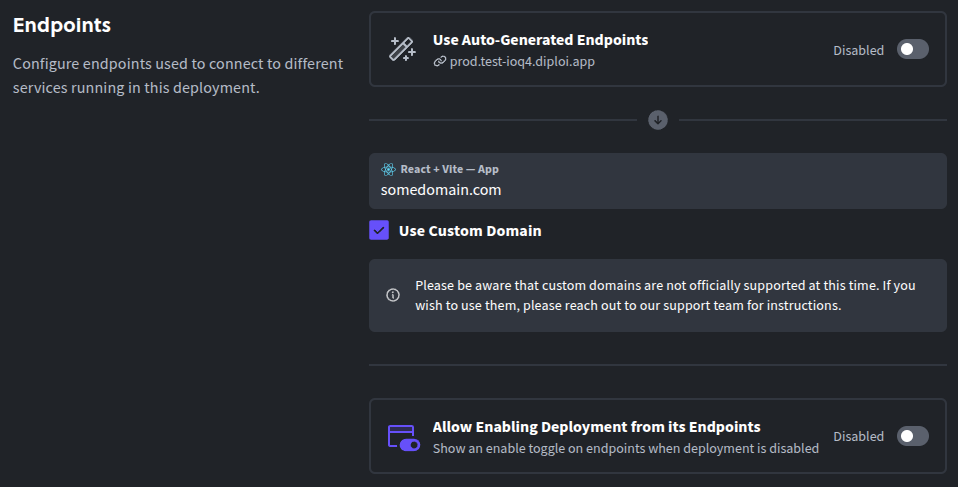Click the magic wand auto-generate icon
The width and height of the screenshot is (958, 487).
[403, 49]
